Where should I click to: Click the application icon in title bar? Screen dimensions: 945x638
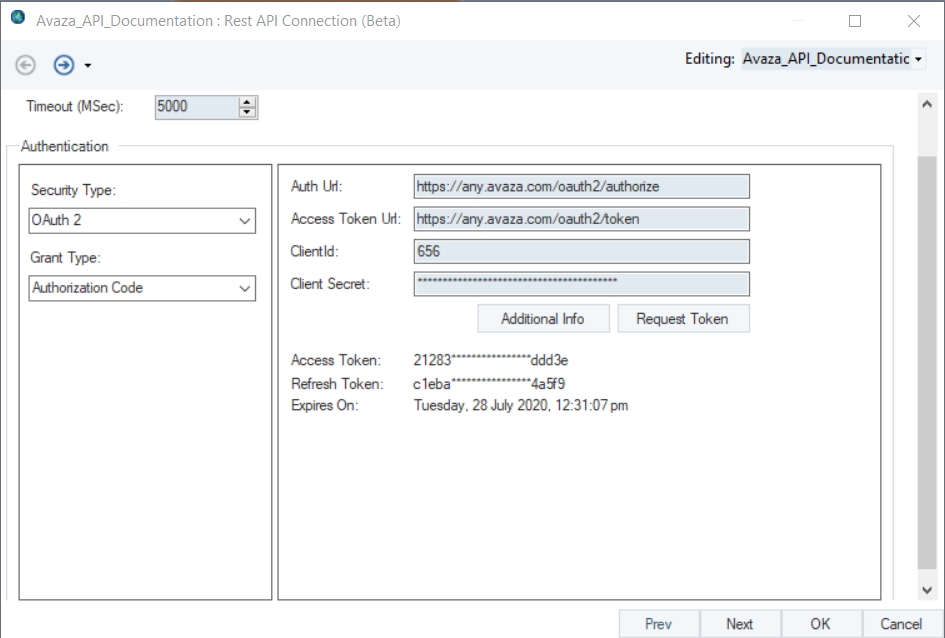17,19
